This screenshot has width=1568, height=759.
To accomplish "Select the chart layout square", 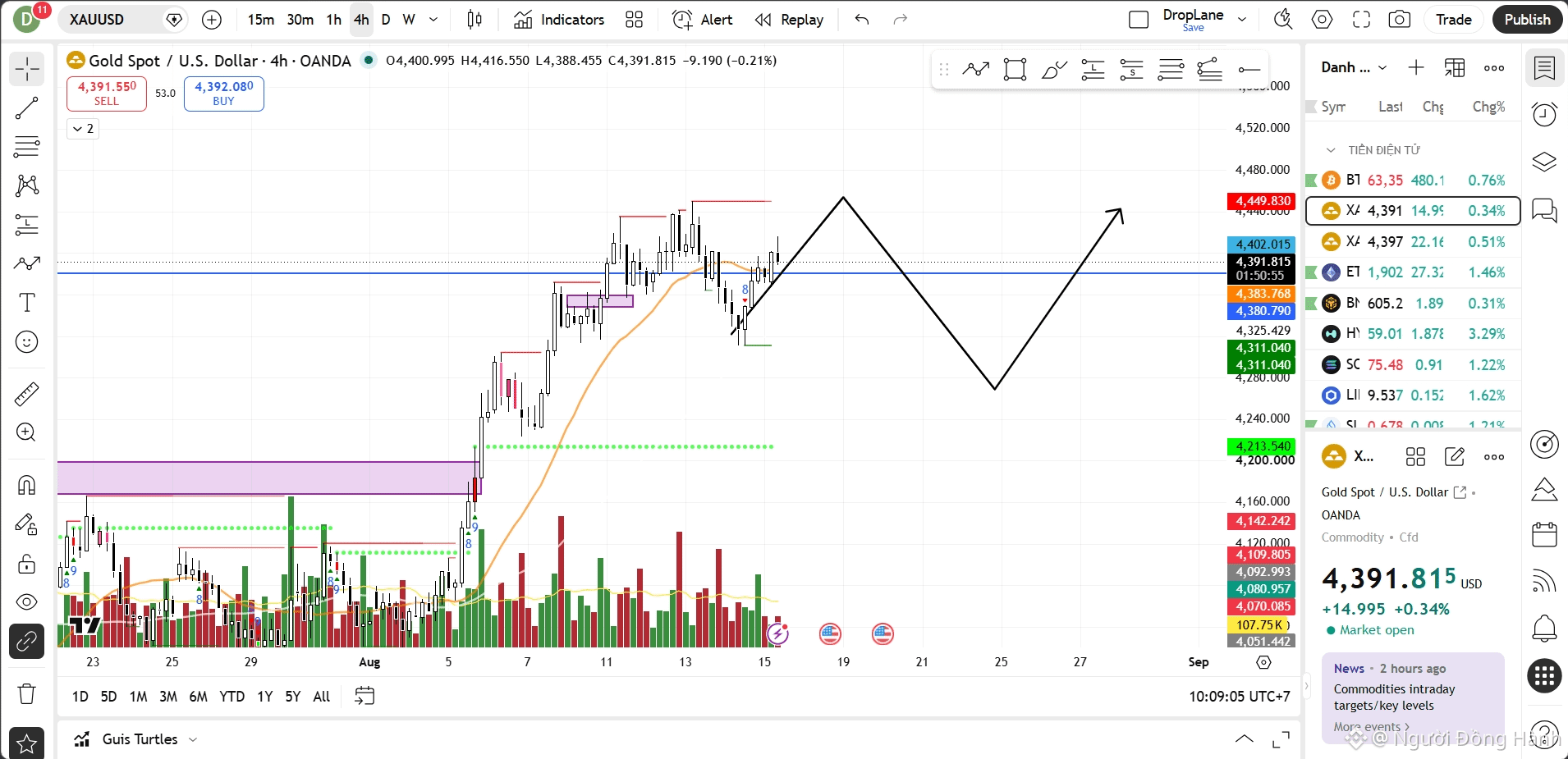I will [x=1139, y=20].
